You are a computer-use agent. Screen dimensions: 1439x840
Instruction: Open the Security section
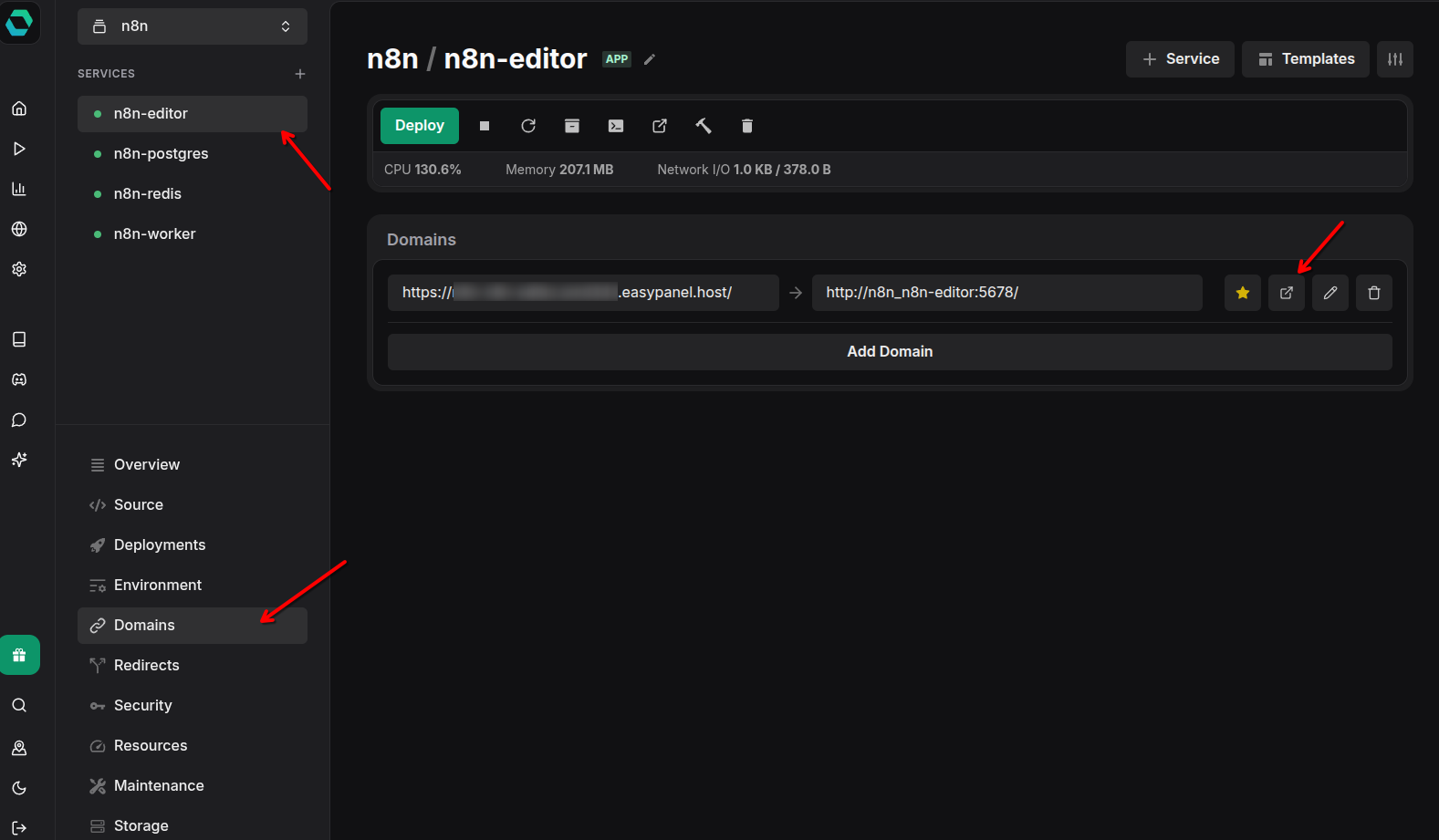point(193,706)
